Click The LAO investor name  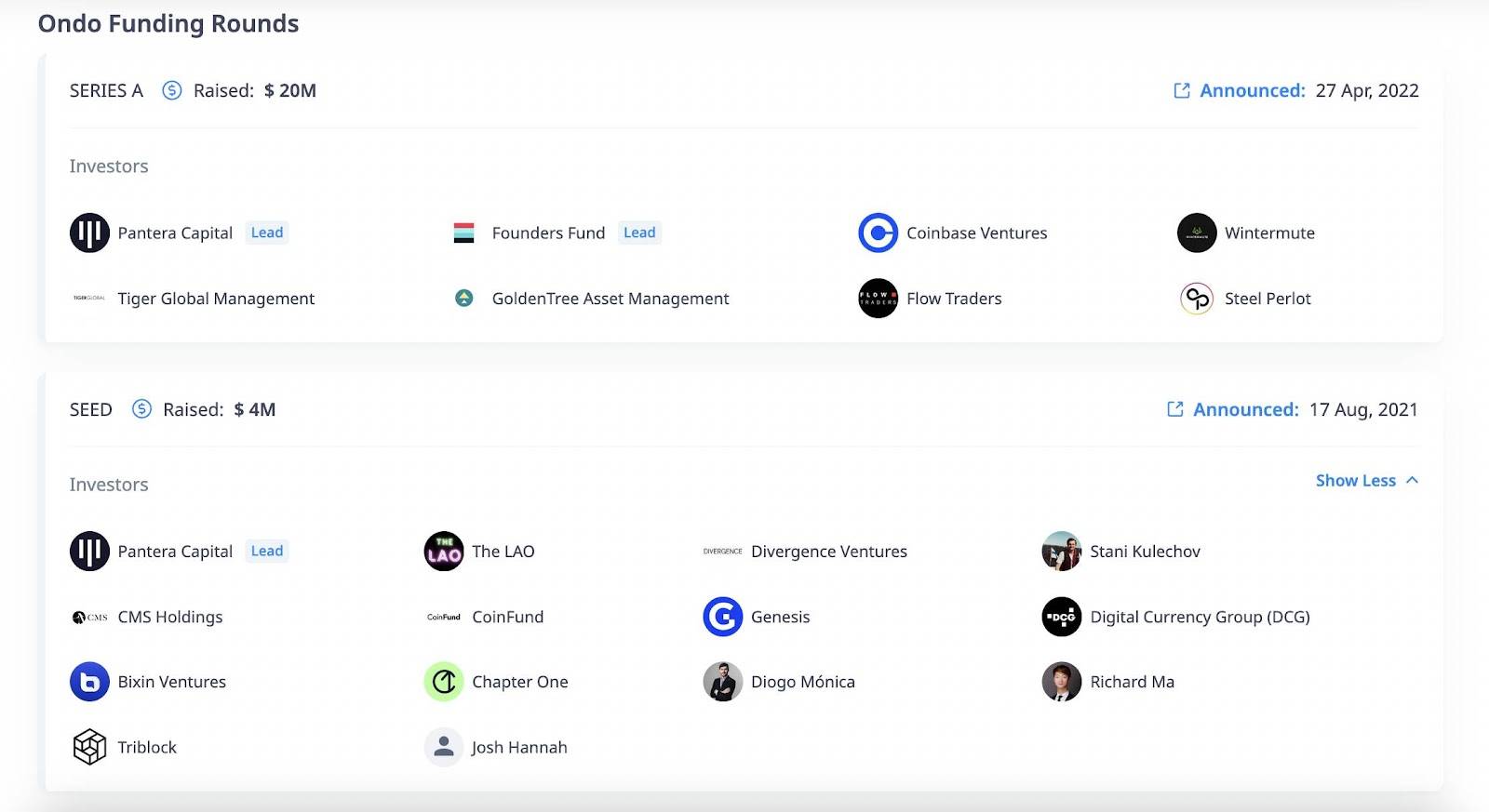503,552
